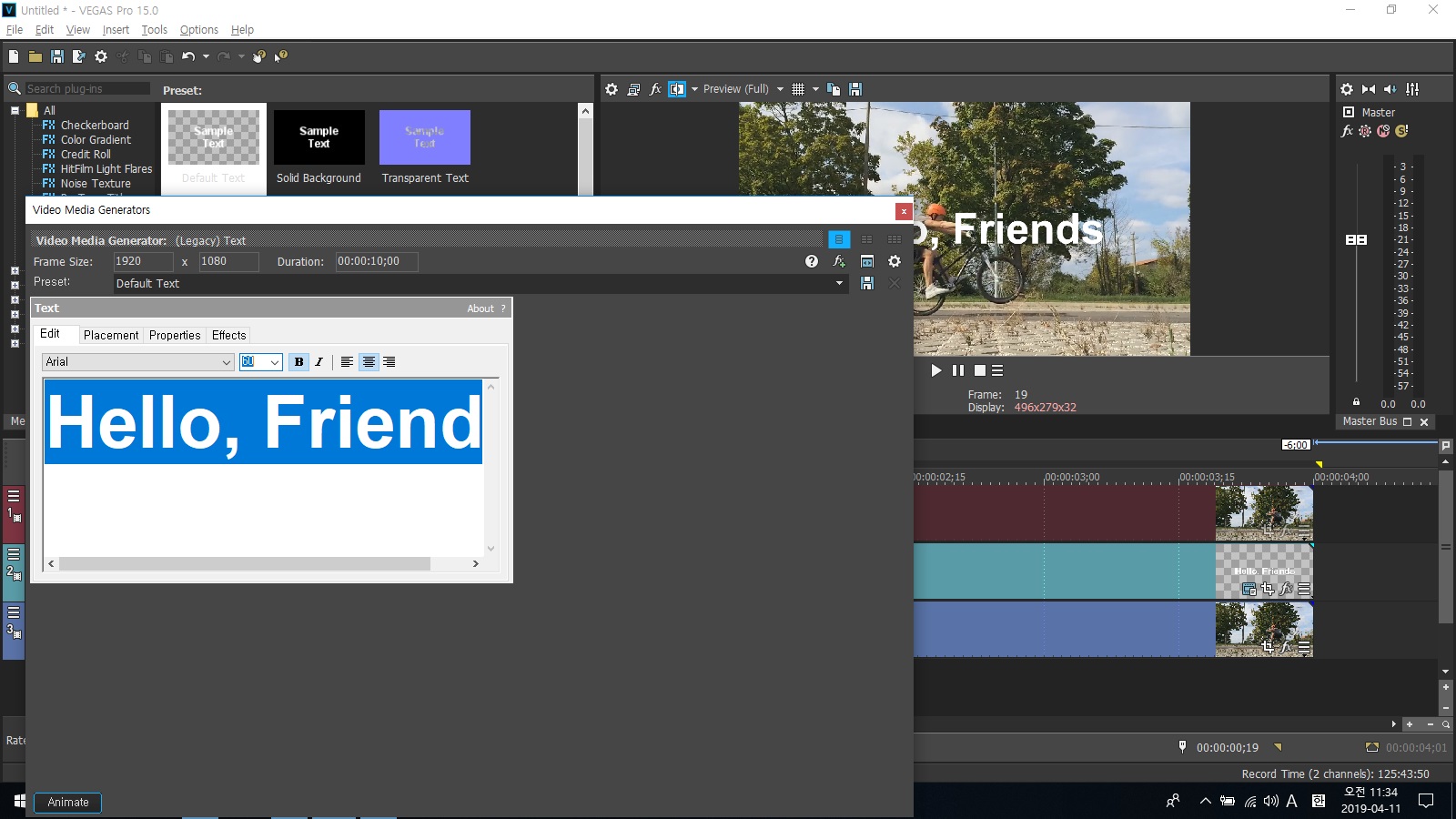
Task: Undo the last action
Action: [x=188, y=56]
